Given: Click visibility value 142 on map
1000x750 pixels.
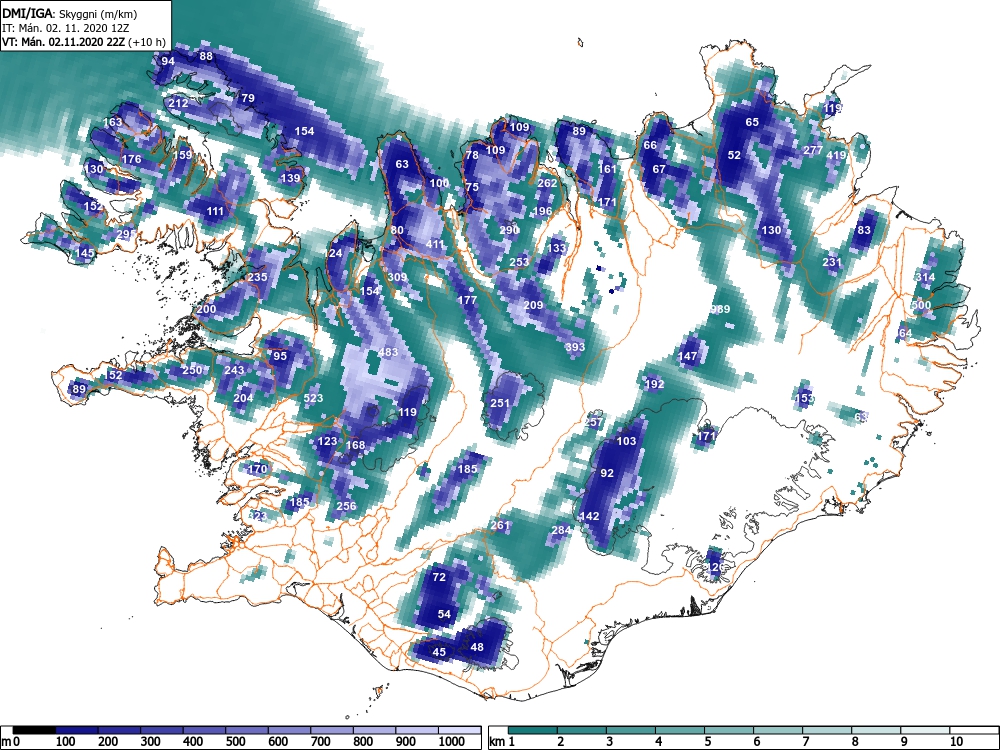Looking at the screenshot, I should (589, 516).
